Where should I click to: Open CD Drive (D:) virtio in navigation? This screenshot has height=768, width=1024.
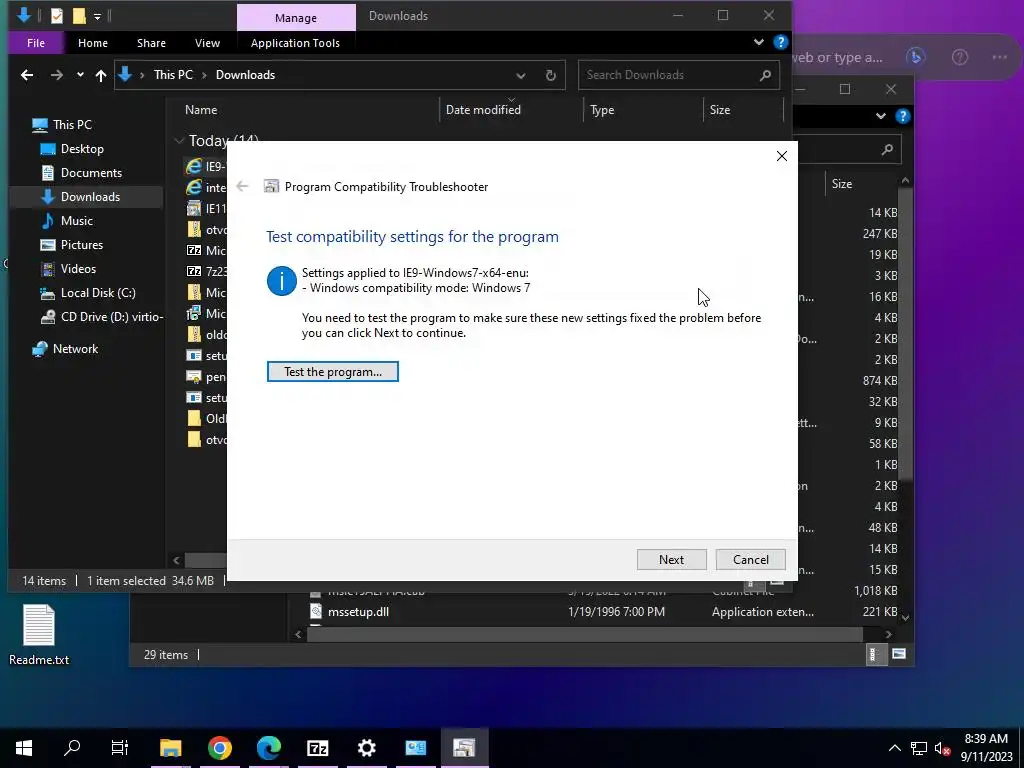tap(112, 317)
